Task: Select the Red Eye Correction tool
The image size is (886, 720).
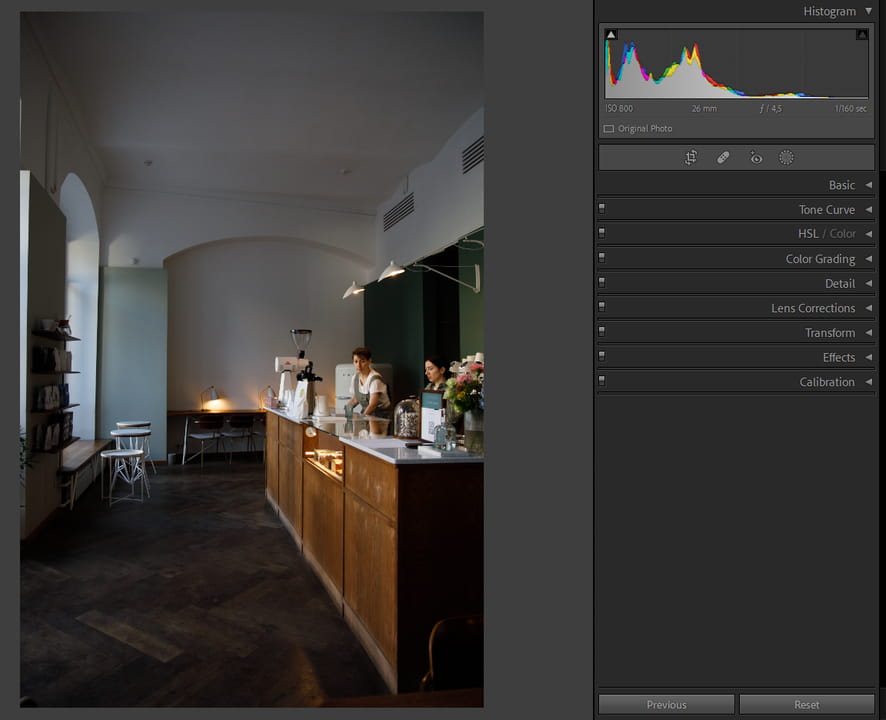Action: pyautogui.click(x=755, y=158)
